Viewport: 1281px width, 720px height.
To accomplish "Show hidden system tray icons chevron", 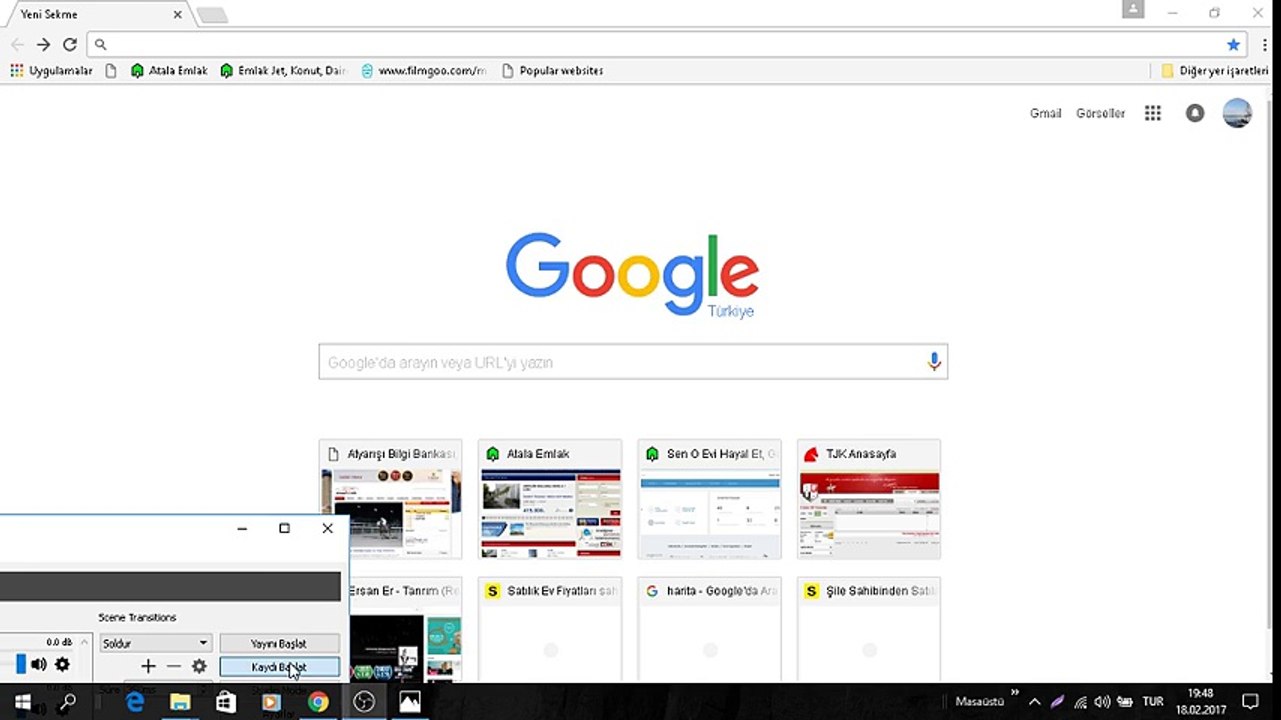I will pyautogui.click(x=1034, y=702).
